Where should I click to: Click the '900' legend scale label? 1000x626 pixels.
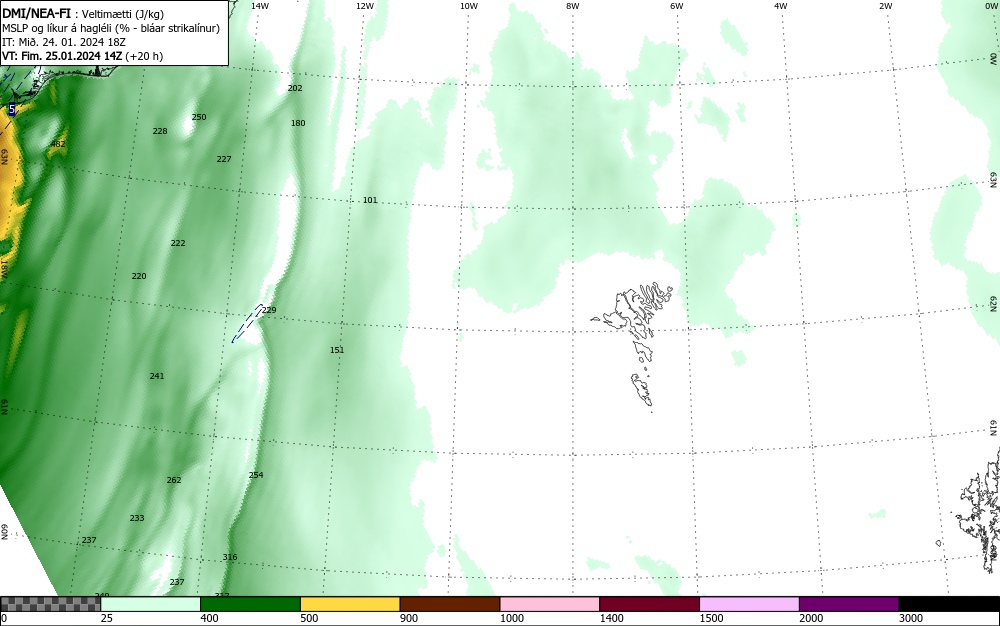coord(409,618)
